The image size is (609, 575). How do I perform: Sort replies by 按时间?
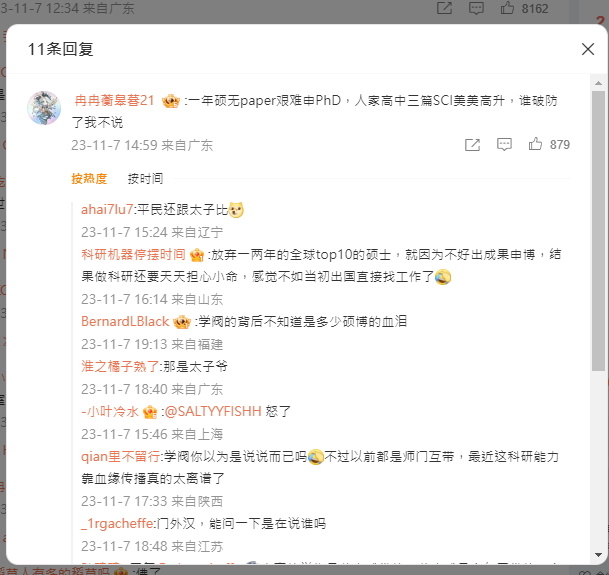(146, 179)
